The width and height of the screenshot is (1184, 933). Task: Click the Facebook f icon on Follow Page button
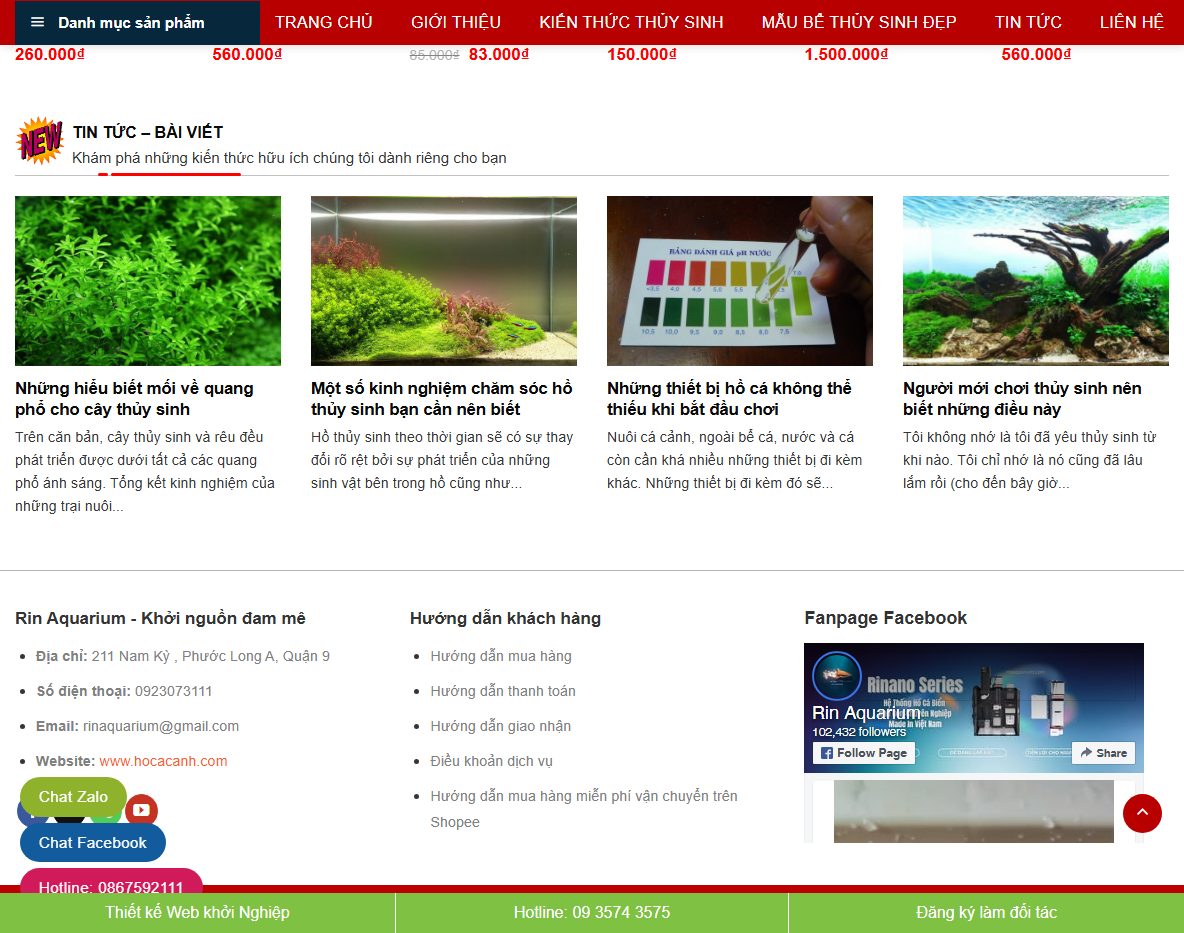827,752
